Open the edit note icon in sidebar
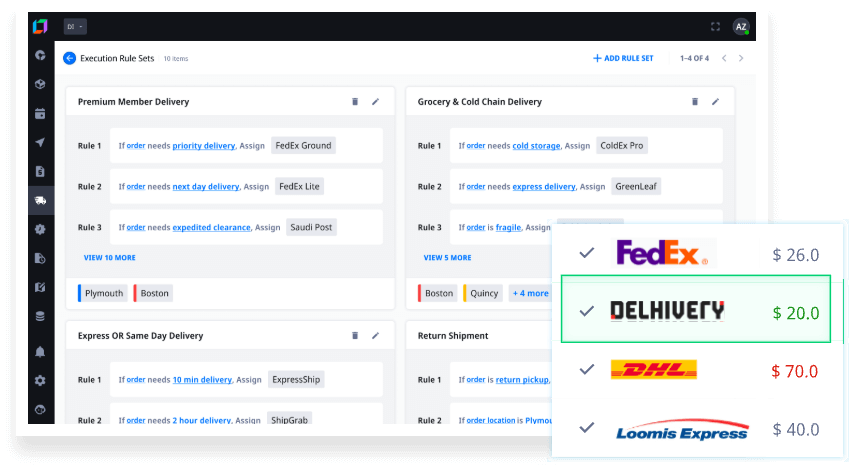This screenshot has height=468, width=852. click(40, 287)
